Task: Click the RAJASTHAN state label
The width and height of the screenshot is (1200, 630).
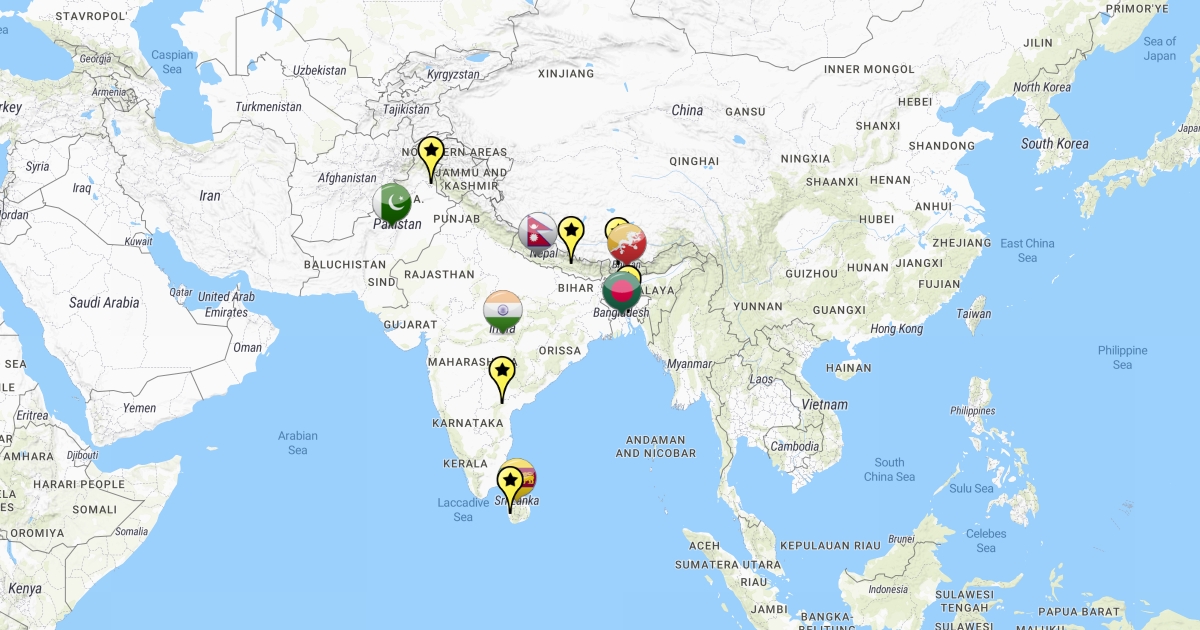Action: 439,273
